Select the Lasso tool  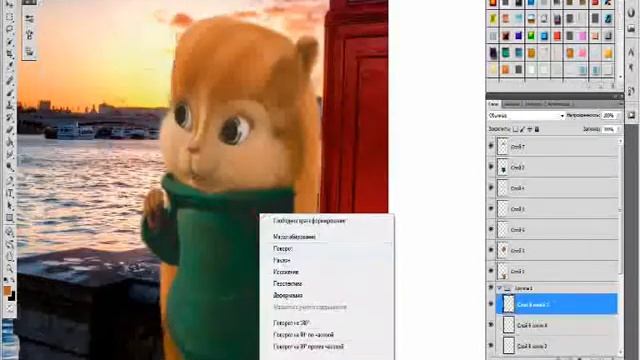10,29
